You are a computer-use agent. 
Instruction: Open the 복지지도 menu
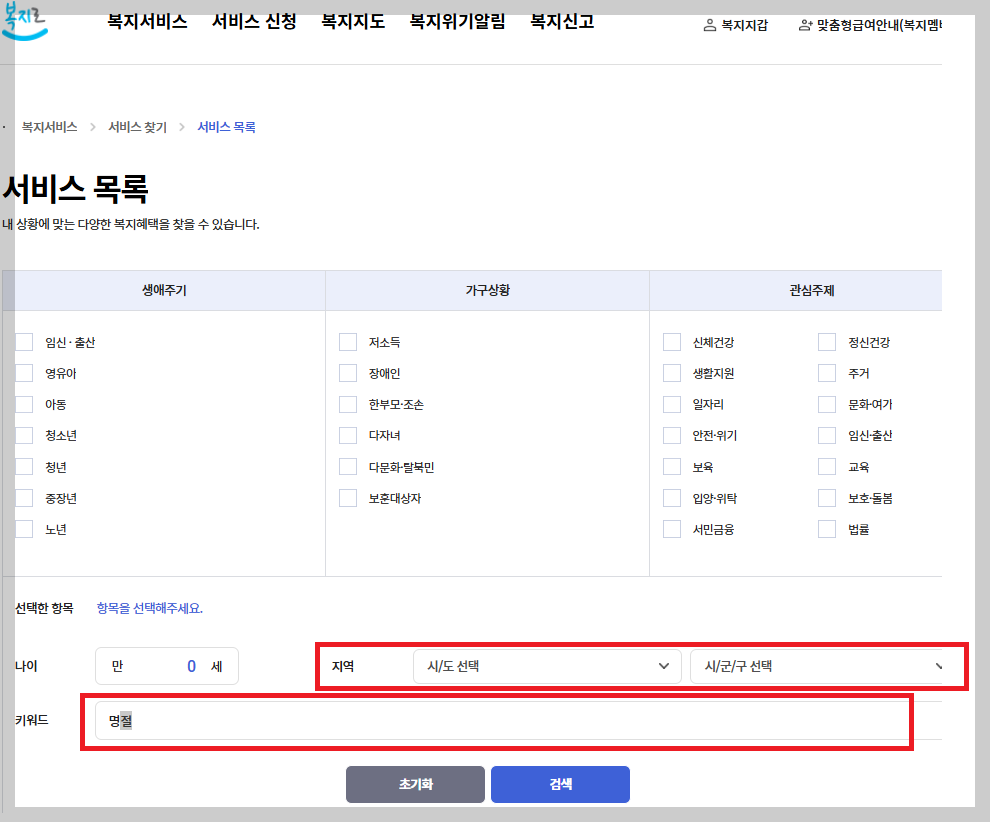click(x=352, y=22)
